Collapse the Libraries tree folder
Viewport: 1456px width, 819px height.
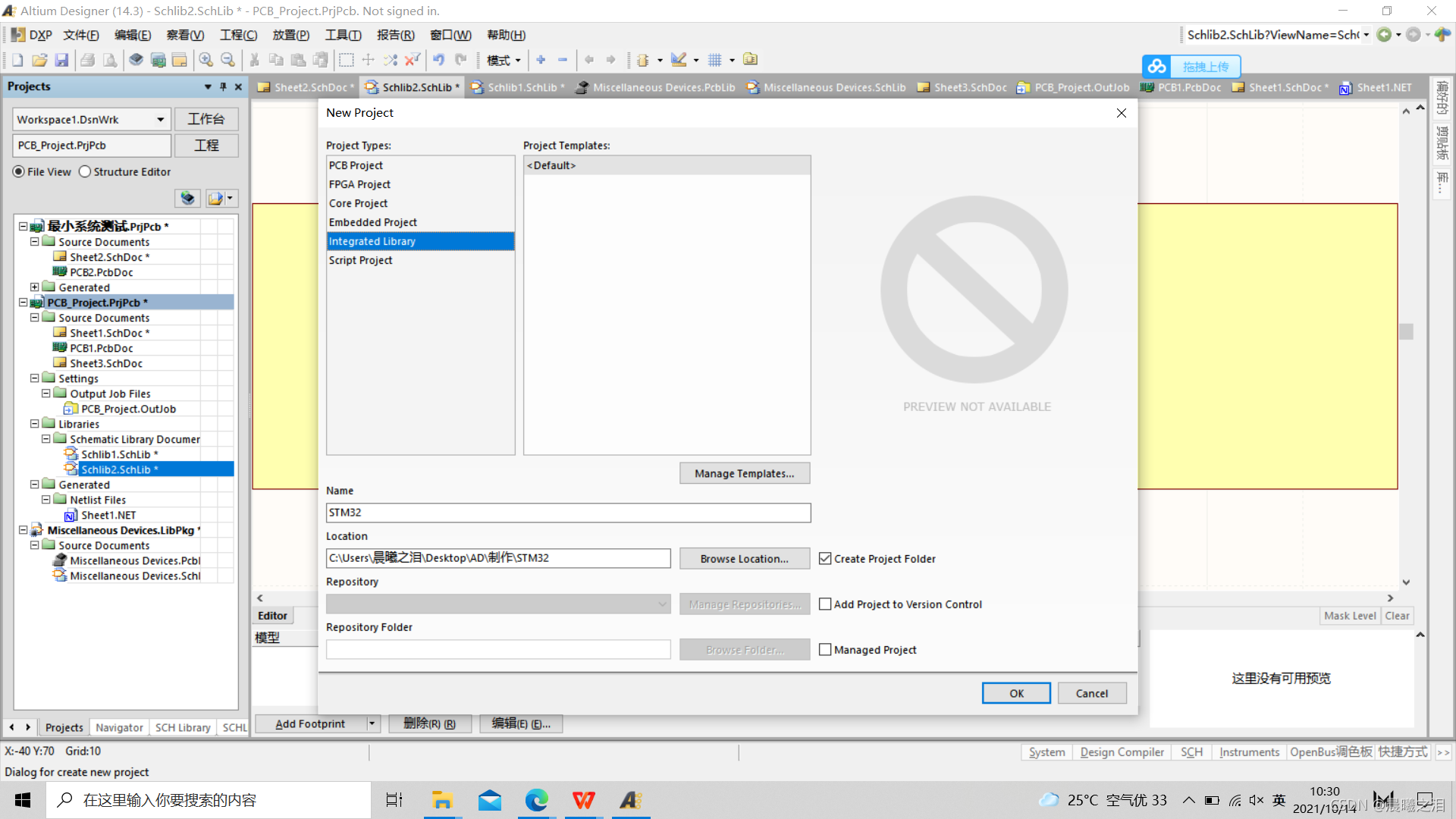pyautogui.click(x=35, y=424)
